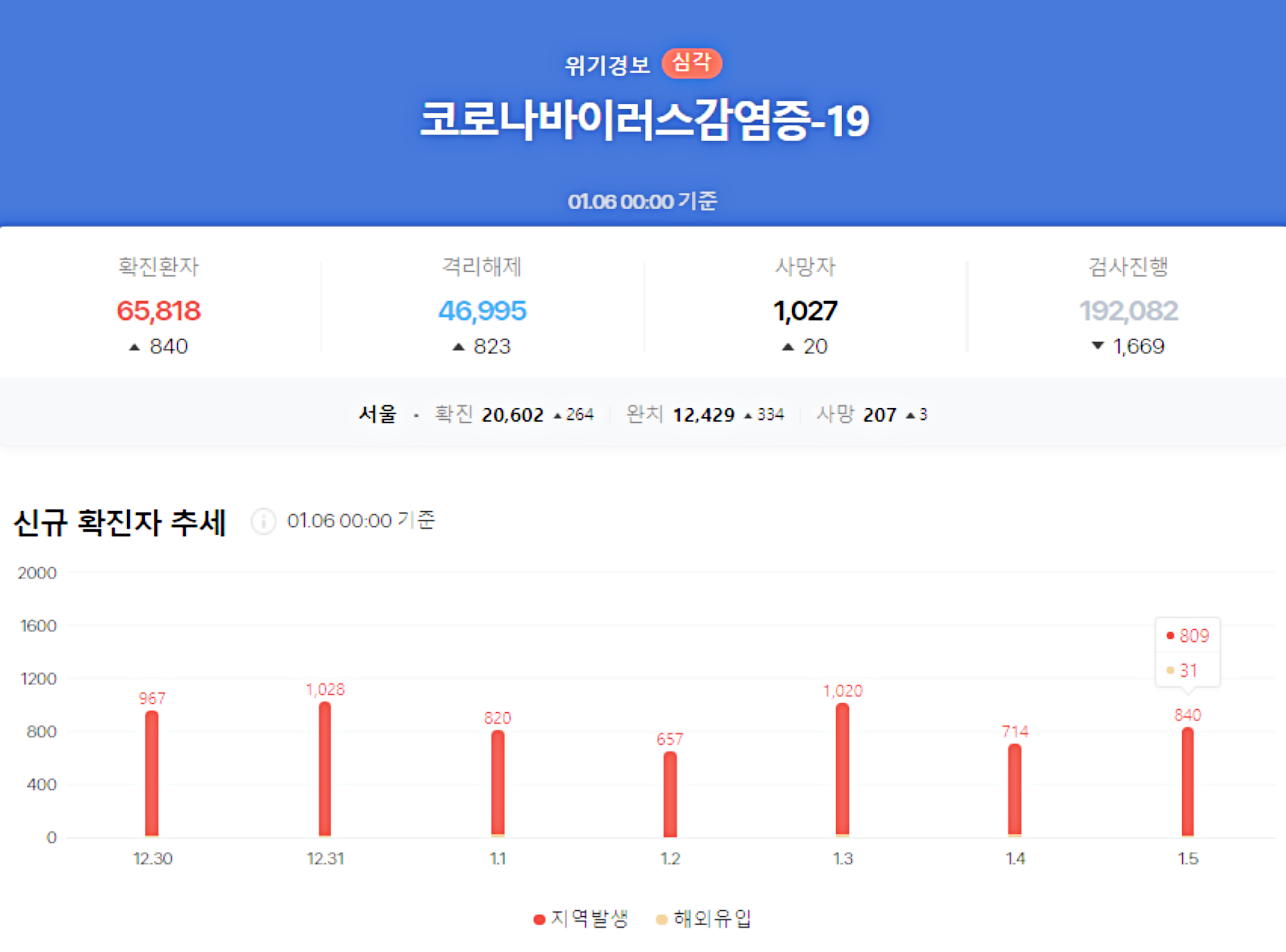Select the 격리해제 label

[482, 267]
